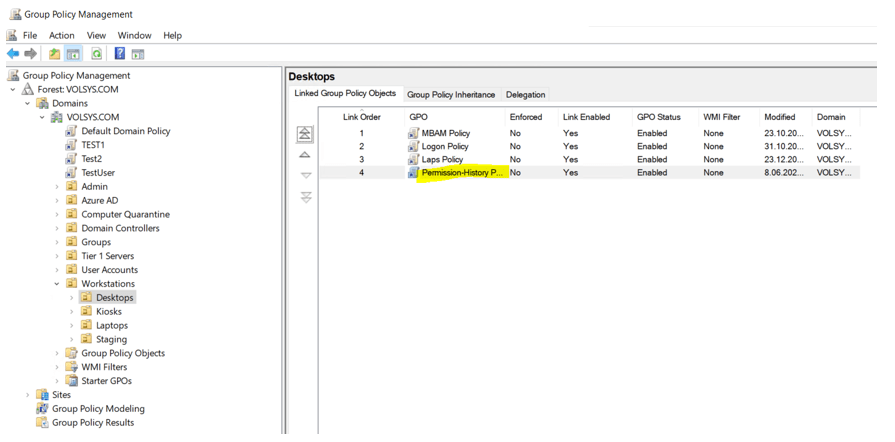Open the Action menu
The height and width of the screenshot is (442, 895).
point(61,35)
